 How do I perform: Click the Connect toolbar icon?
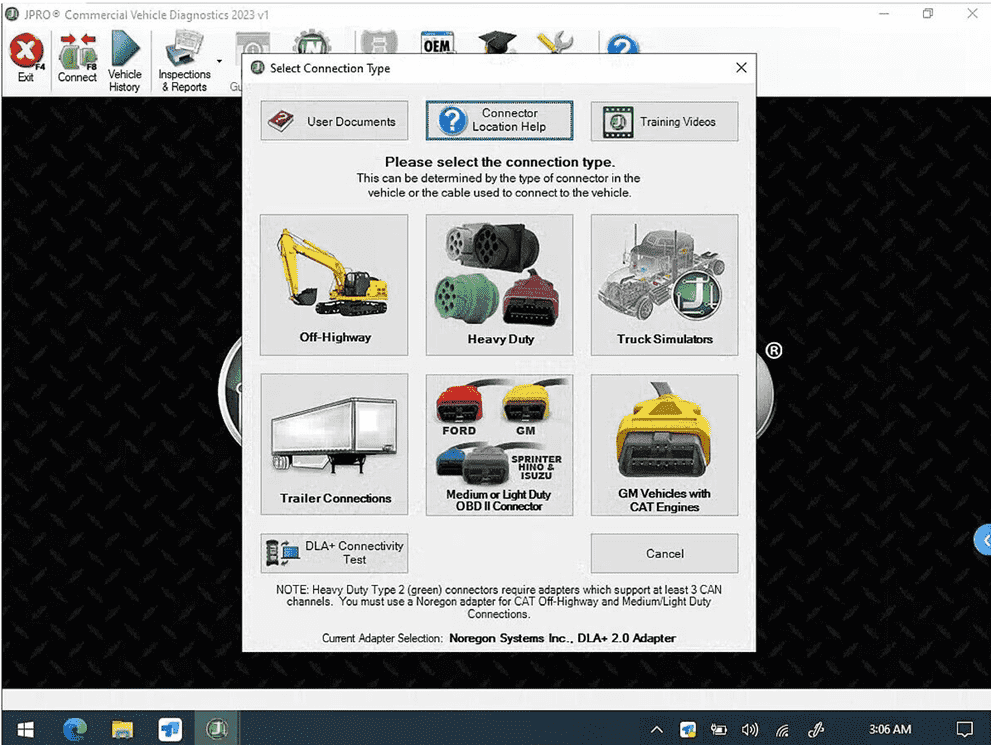(x=77, y=59)
